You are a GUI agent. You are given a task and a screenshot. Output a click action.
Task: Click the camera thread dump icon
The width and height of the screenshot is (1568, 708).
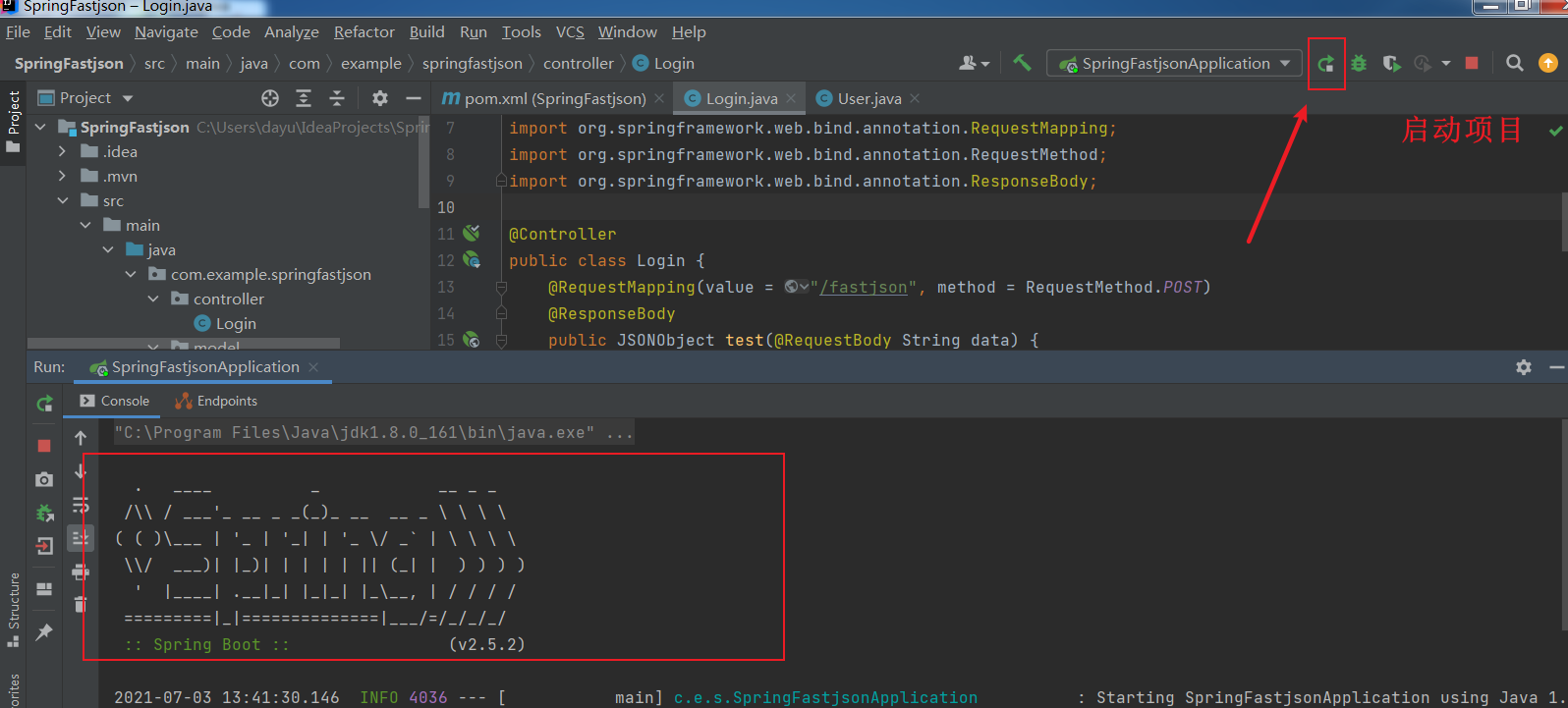tap(44, 479)
